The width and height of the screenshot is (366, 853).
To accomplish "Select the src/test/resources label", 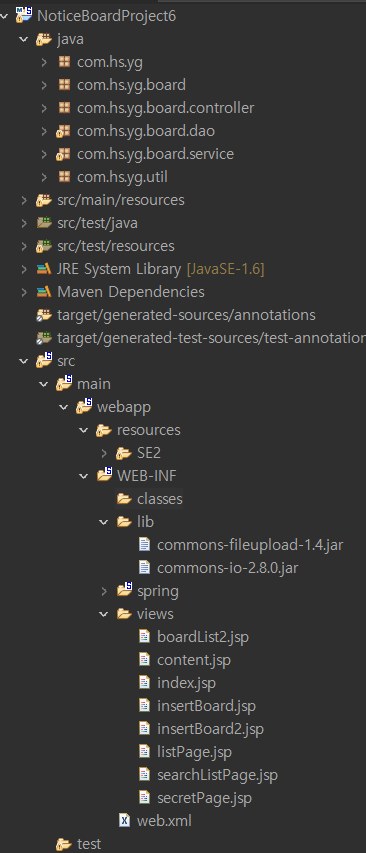I will [116, 246].
